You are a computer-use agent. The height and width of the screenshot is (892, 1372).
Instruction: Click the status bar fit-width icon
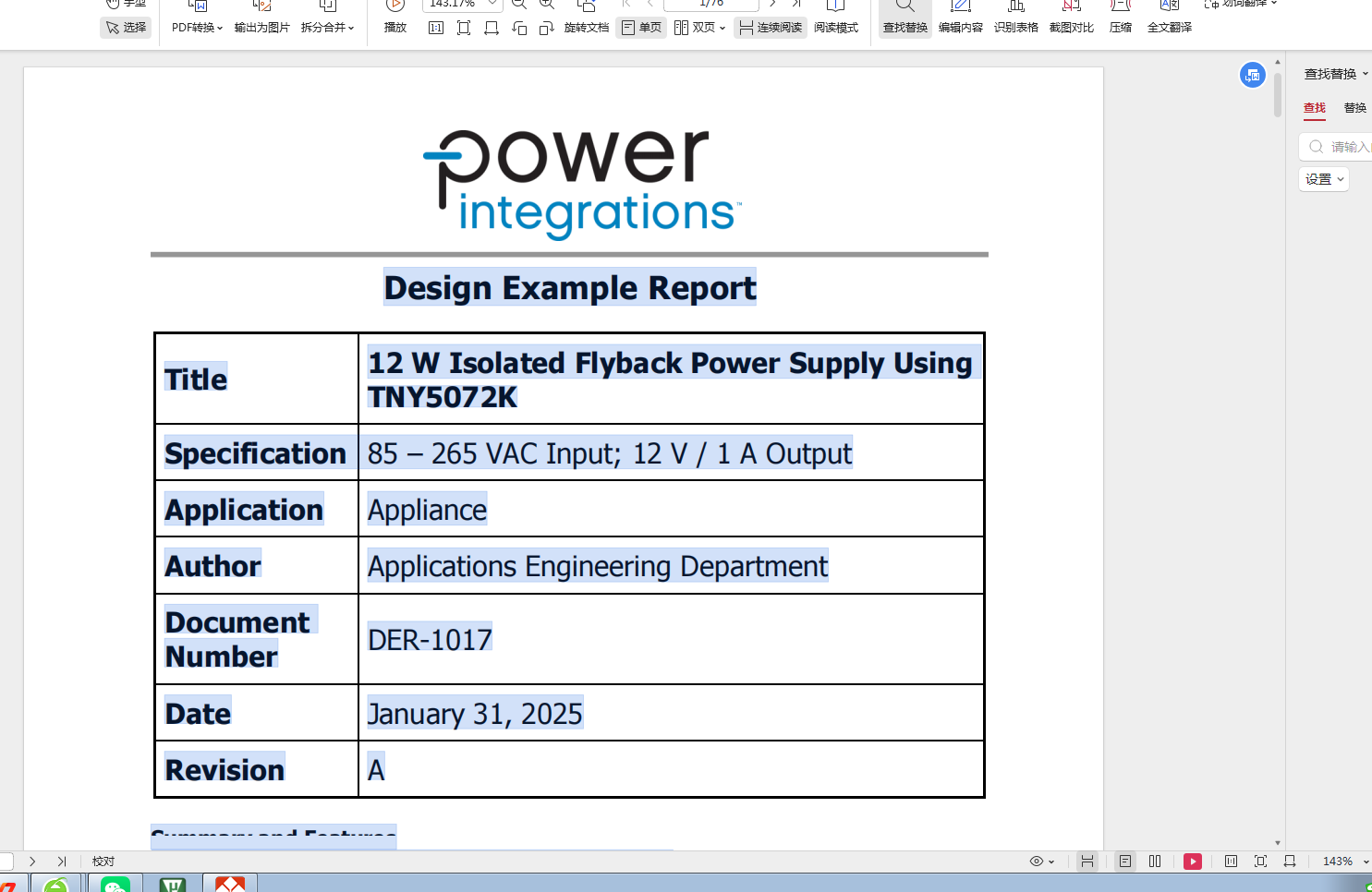tap(1290, 862)
